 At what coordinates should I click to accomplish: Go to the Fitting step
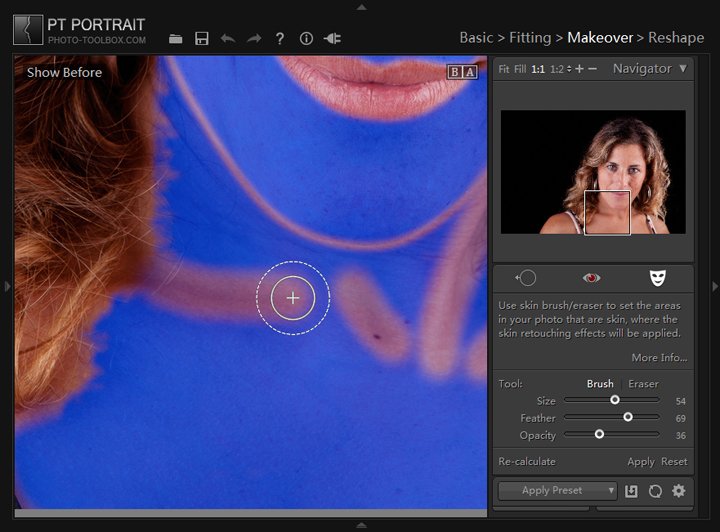point(530,37)
